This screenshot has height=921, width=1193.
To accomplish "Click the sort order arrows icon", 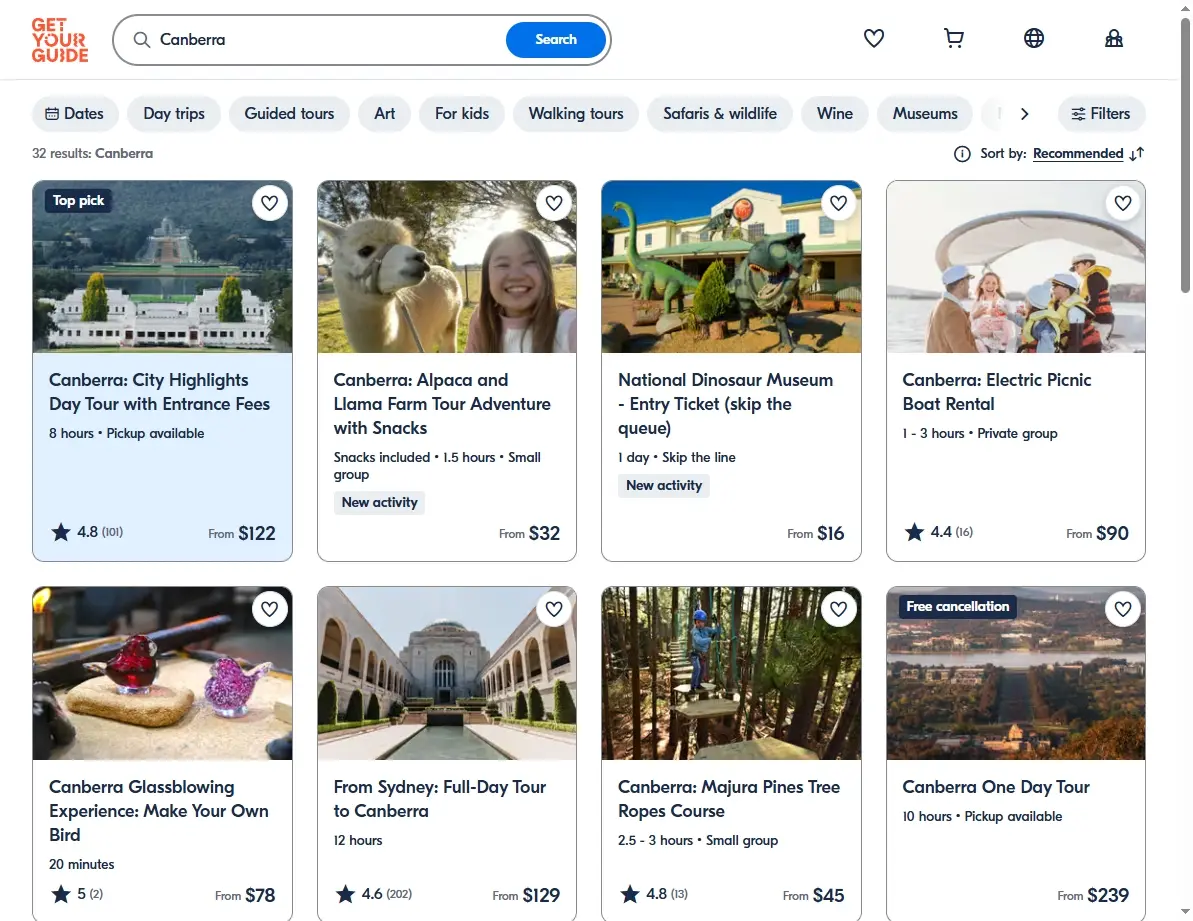I will [x=1137, y=154].
